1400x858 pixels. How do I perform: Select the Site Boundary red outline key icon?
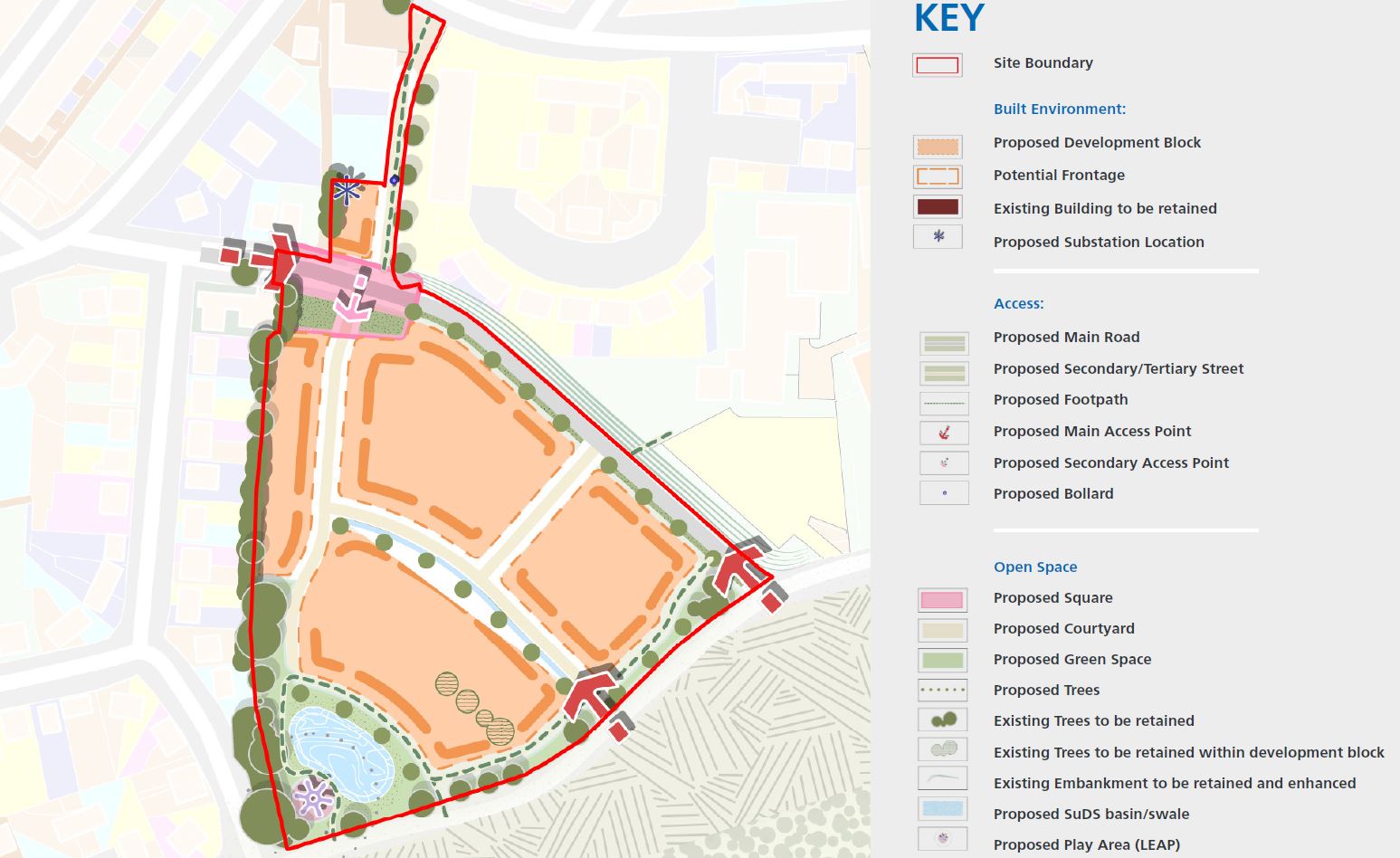937,64
